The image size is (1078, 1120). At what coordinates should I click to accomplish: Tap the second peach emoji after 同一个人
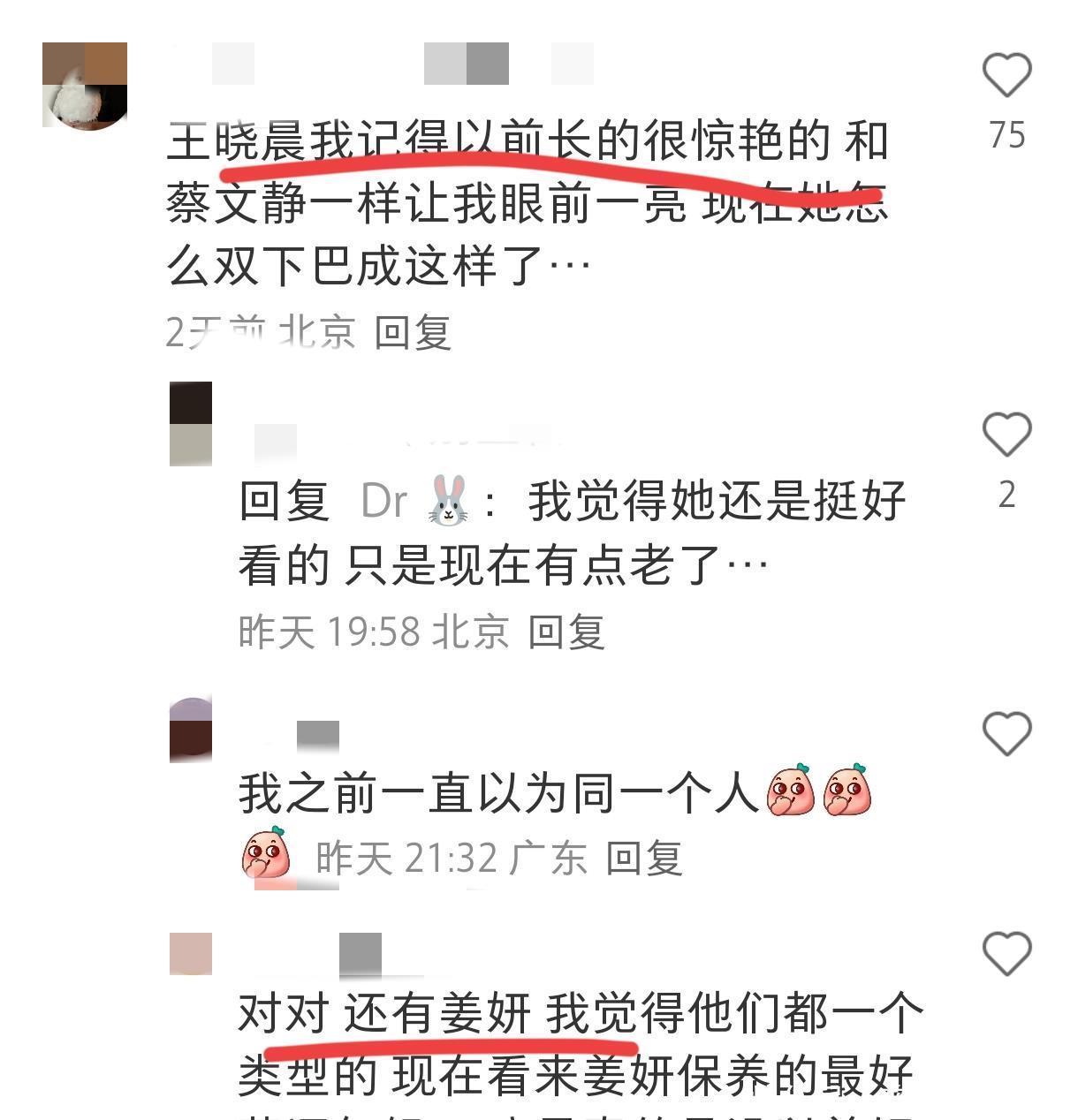tap(846, 790)
